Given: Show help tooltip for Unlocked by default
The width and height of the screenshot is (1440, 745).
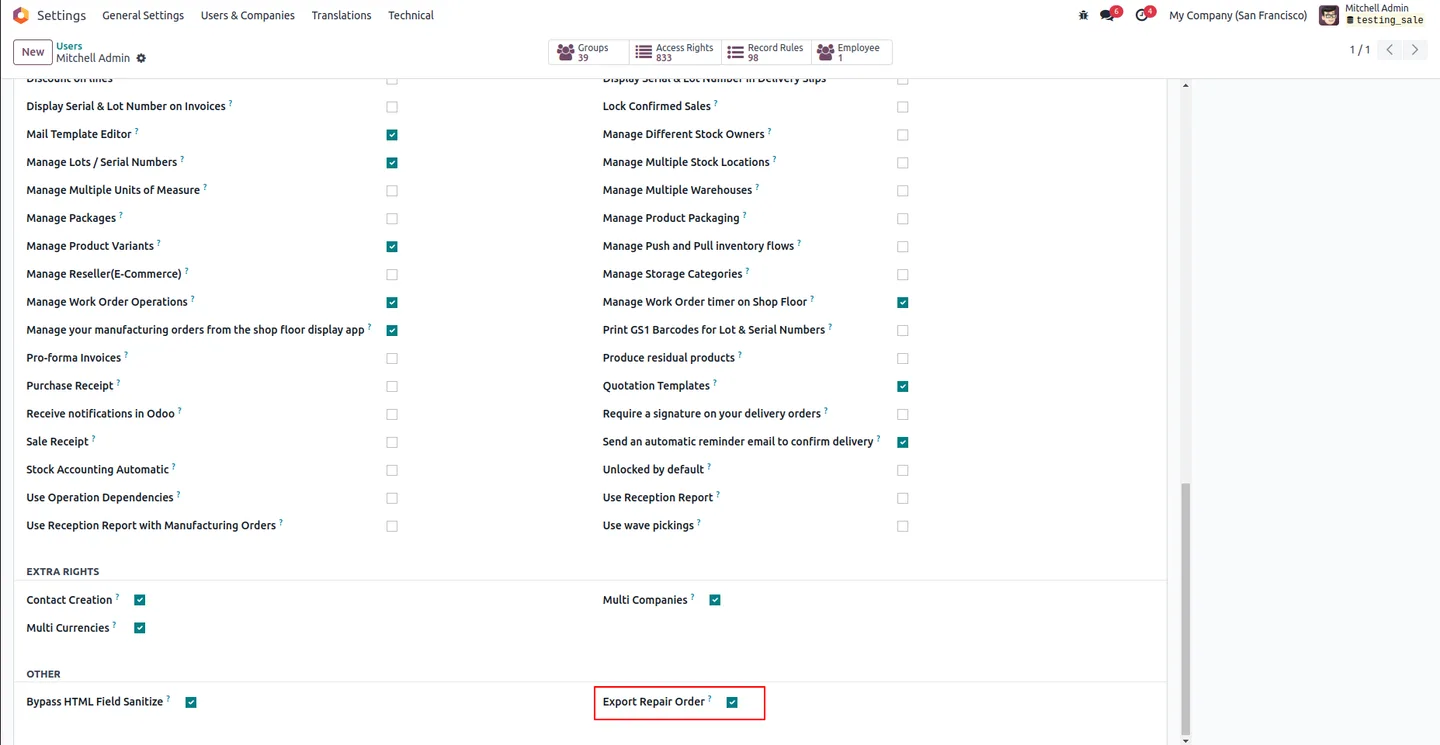Looking at the screenshot, I should click(x=709, y=467).
